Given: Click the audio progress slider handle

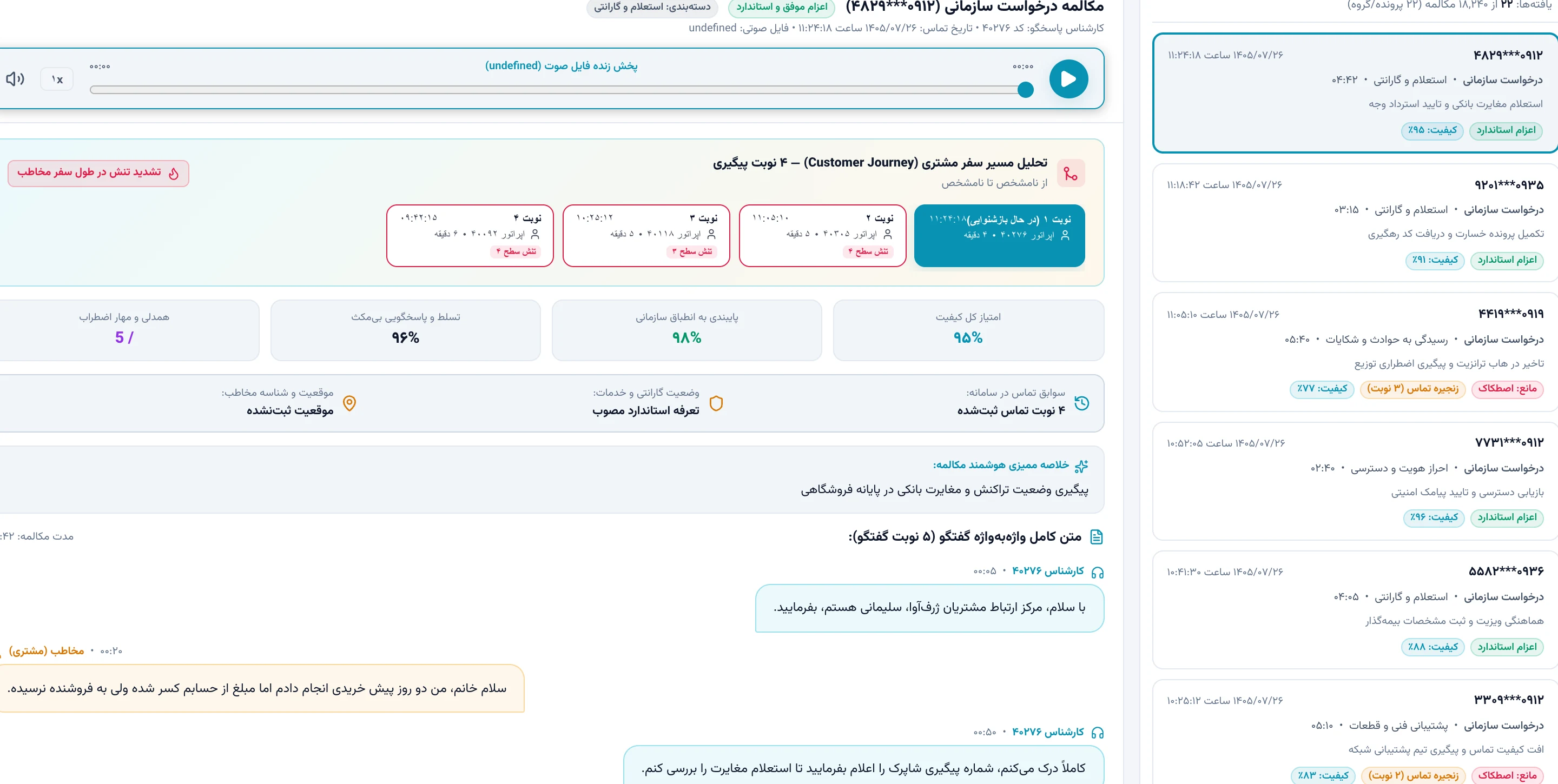Looking at the screenshot, I should (x=1025, y=90).
